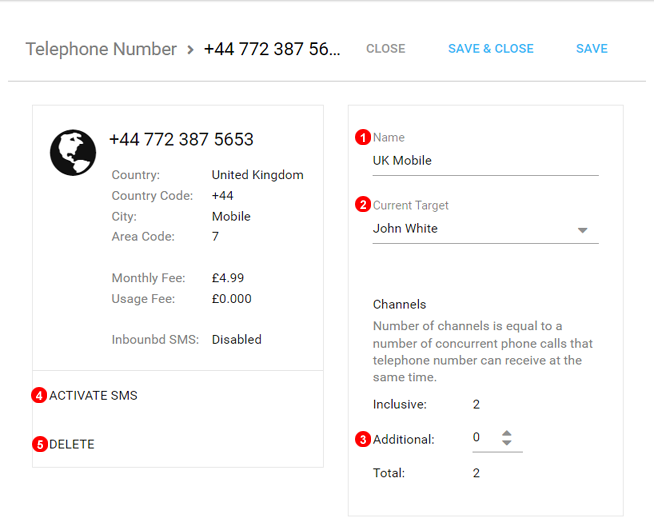Viewport: 654px width, 530px height.
Task: Click the +44 772 387 5653 card heading
Action: point(181,140)
